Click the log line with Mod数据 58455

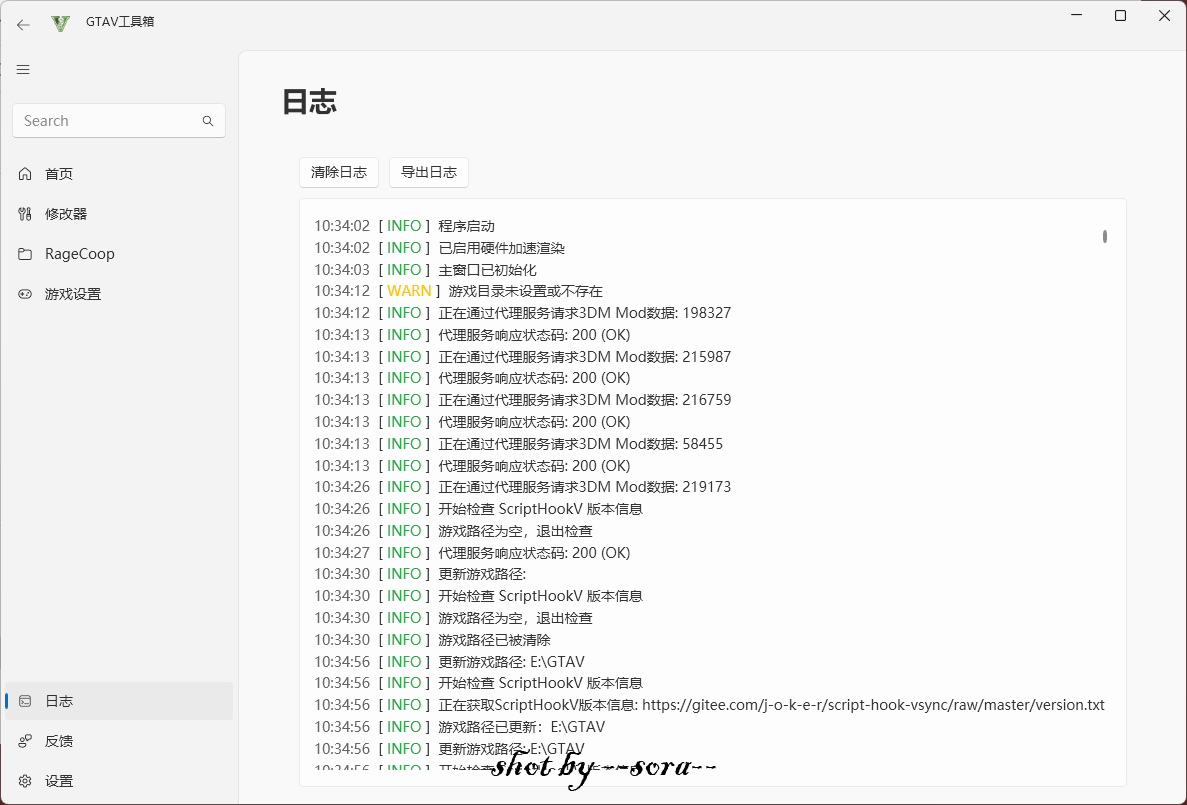point(519,444)
